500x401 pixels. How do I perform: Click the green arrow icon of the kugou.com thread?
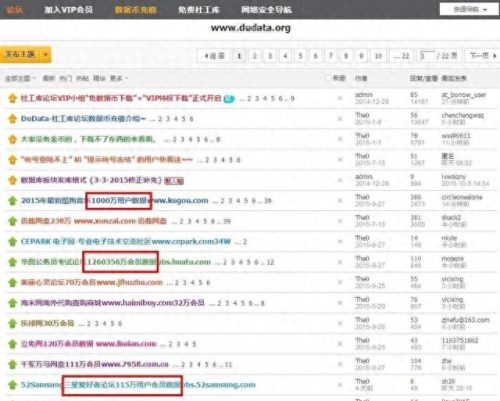click(12, 201)
